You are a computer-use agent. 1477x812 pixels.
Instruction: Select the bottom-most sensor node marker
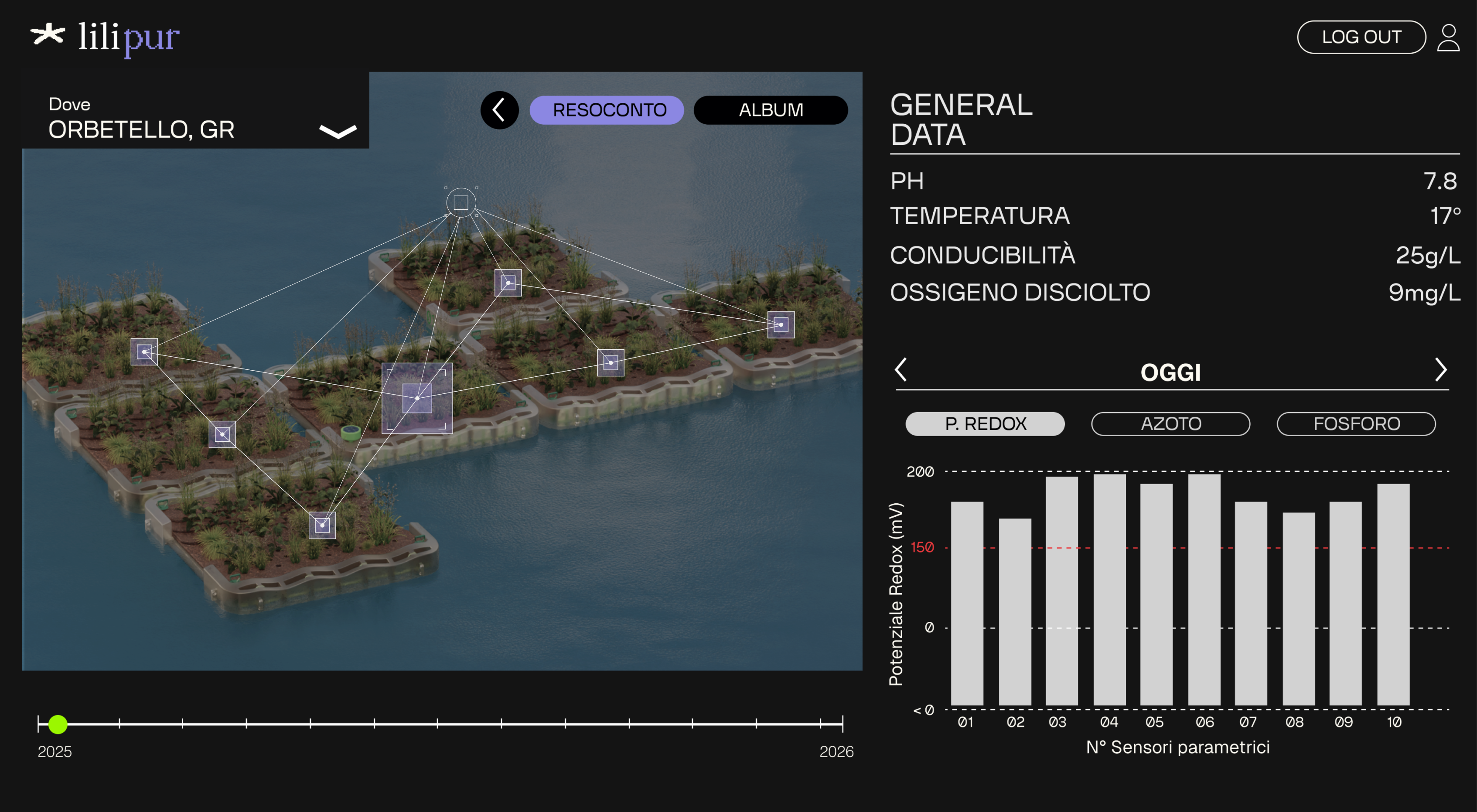click(322, 525)
